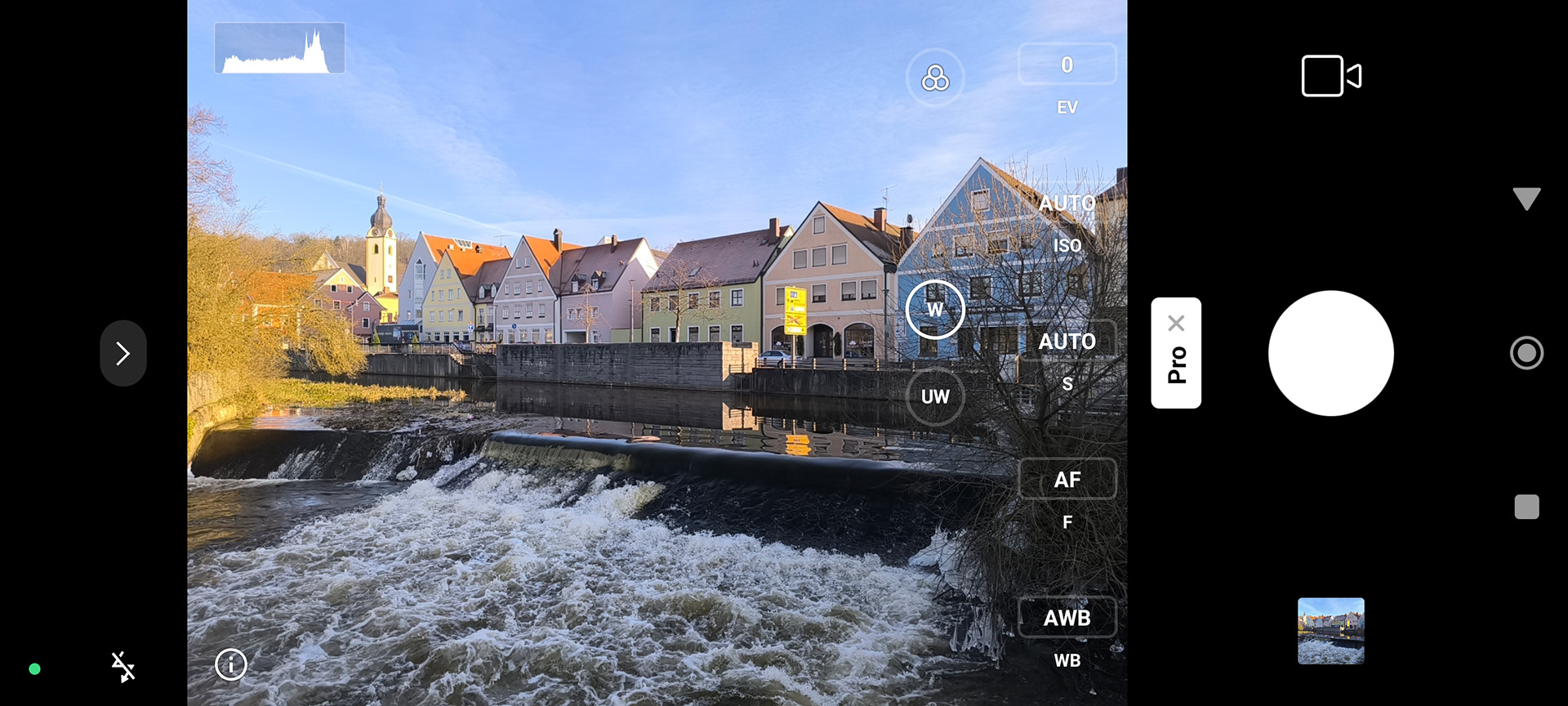1568x706 pixels.
Task: Expand the side panel chevron
Action: click(123, 353)
